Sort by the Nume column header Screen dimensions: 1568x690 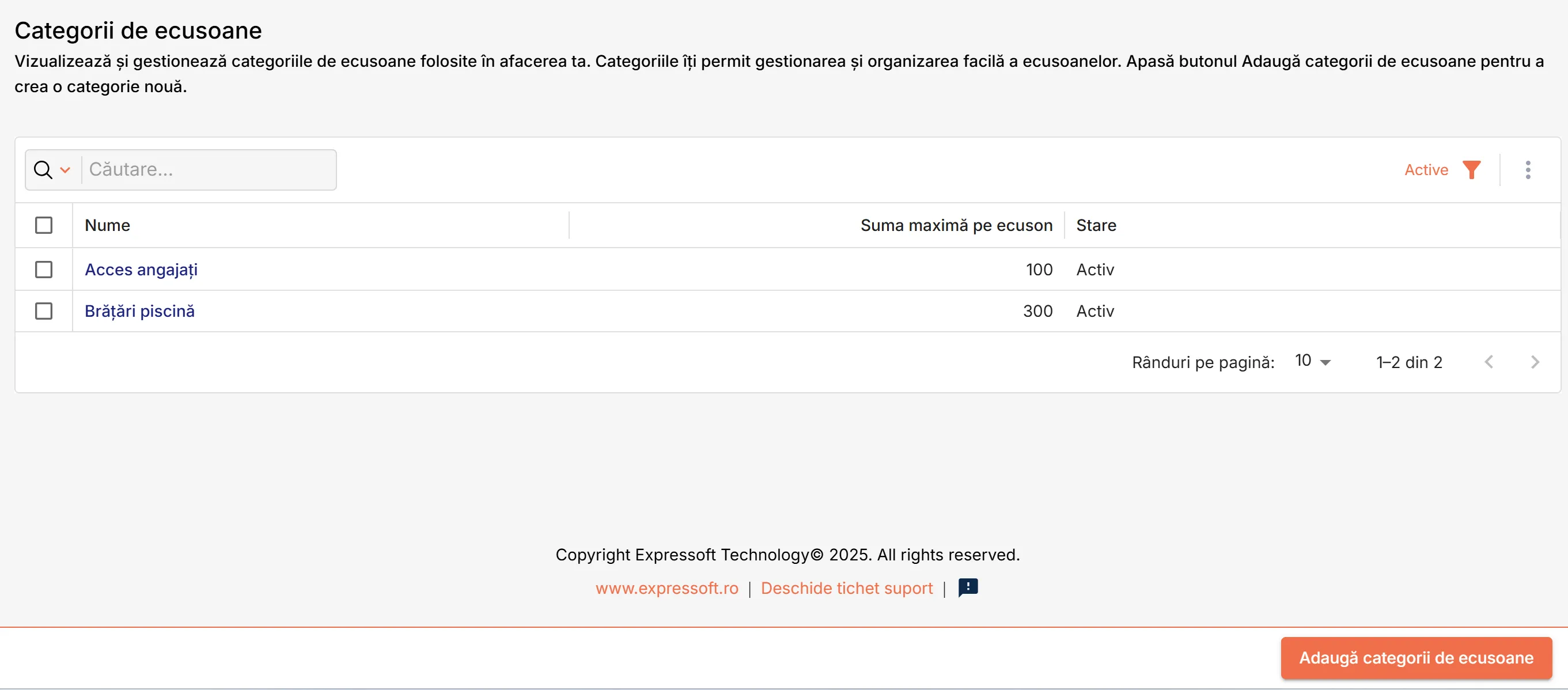(107, 225)
